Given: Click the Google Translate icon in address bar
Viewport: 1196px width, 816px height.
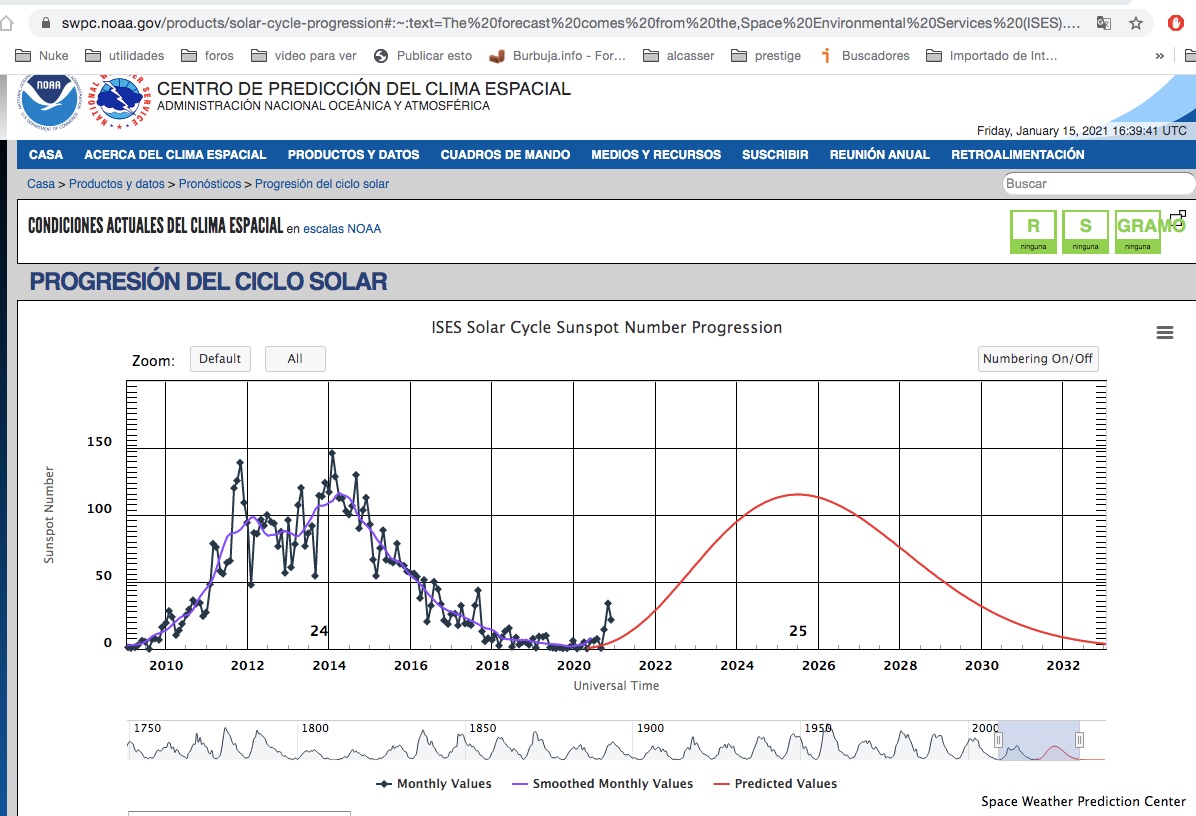Looking at the screenshot, I should (x=1104, y=23).
